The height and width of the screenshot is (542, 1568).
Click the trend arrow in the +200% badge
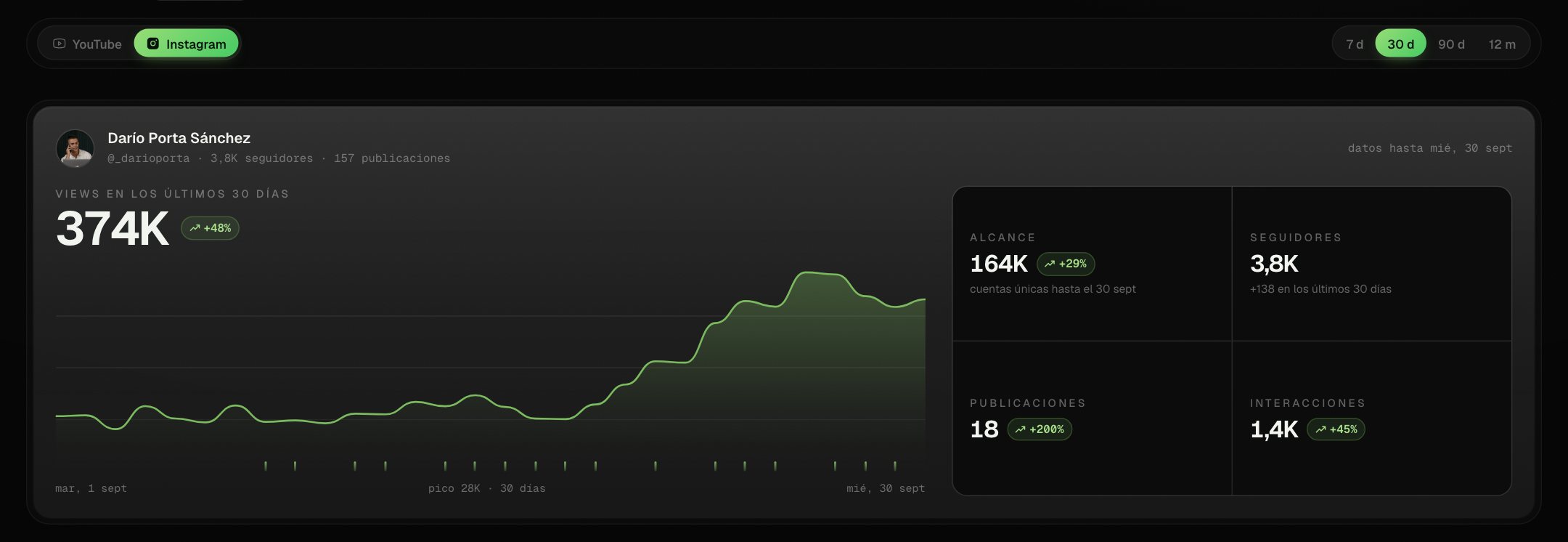[1021, 429]
